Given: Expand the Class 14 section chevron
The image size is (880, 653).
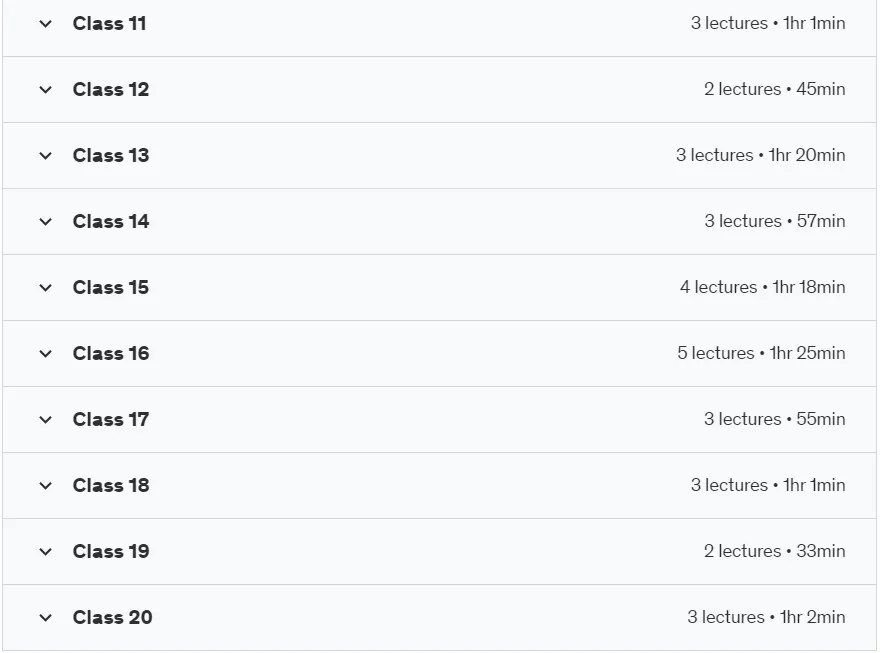Looking at the screenshot, I should [x=45, y=222].
